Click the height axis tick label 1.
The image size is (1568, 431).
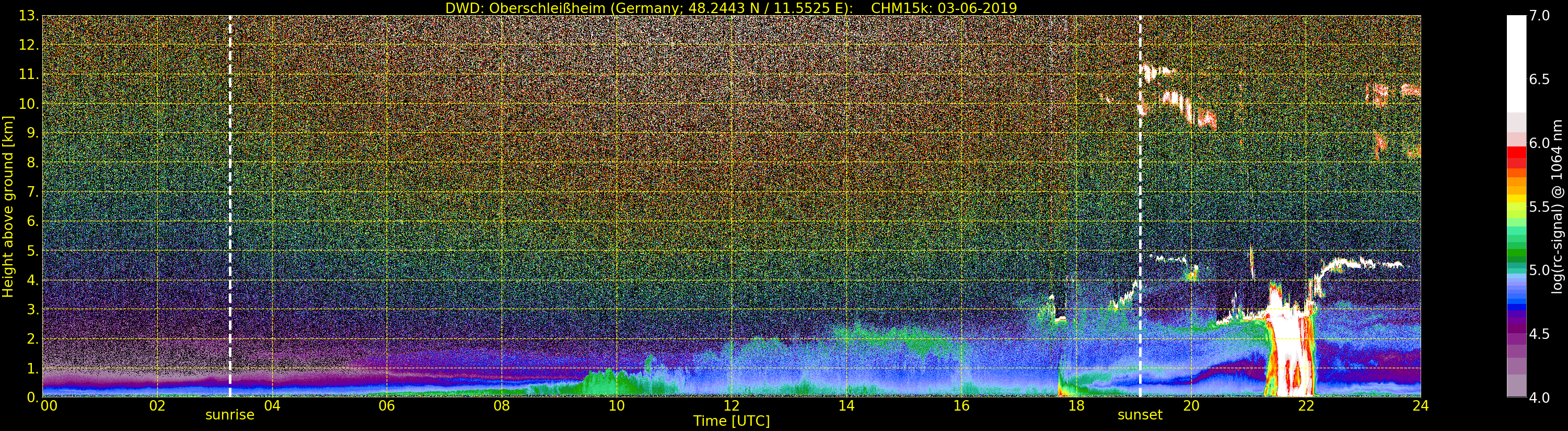coord(33,368)
